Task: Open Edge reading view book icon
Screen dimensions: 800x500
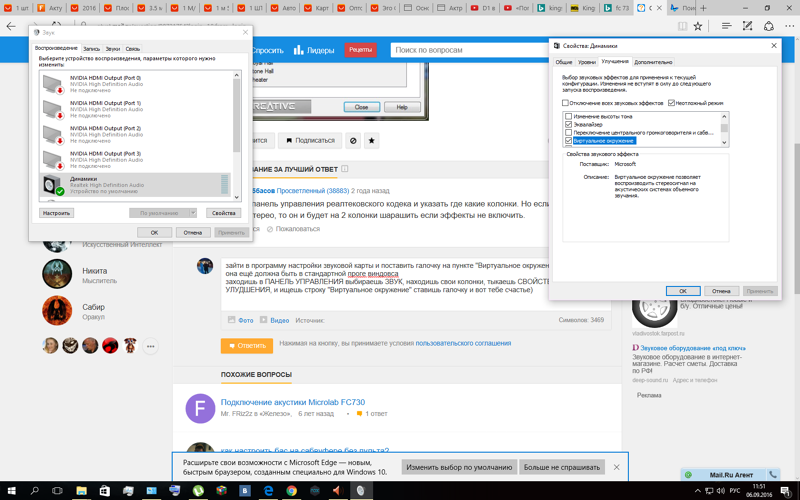Action: (682, 26)
